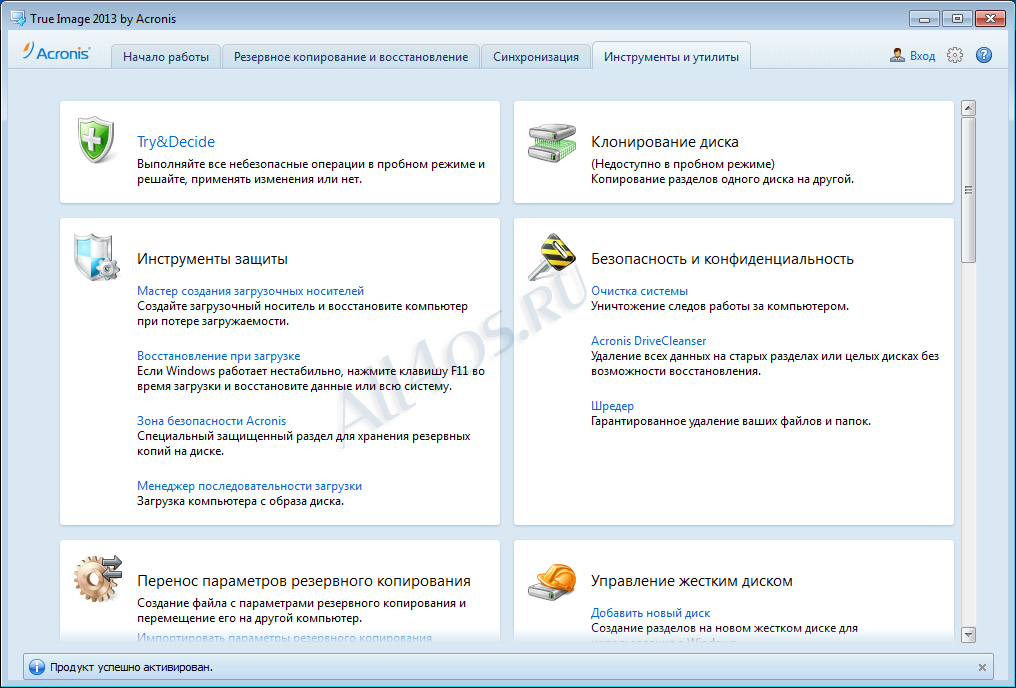Open the Очистка системы link
Viewport: 1016px width, 688px height.
[x=639, y=291]
